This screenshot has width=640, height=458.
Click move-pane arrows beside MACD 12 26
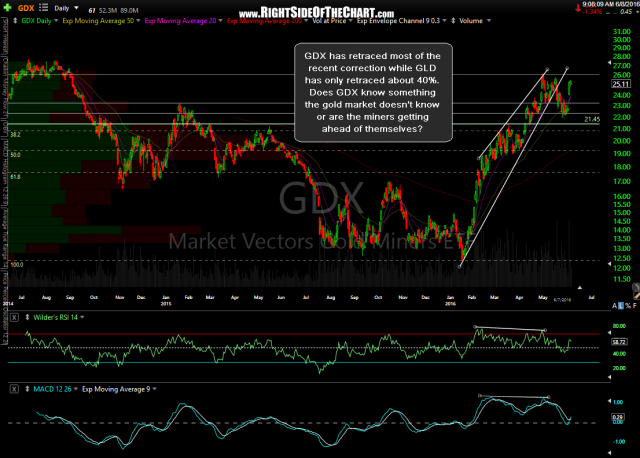click(27, 389)
